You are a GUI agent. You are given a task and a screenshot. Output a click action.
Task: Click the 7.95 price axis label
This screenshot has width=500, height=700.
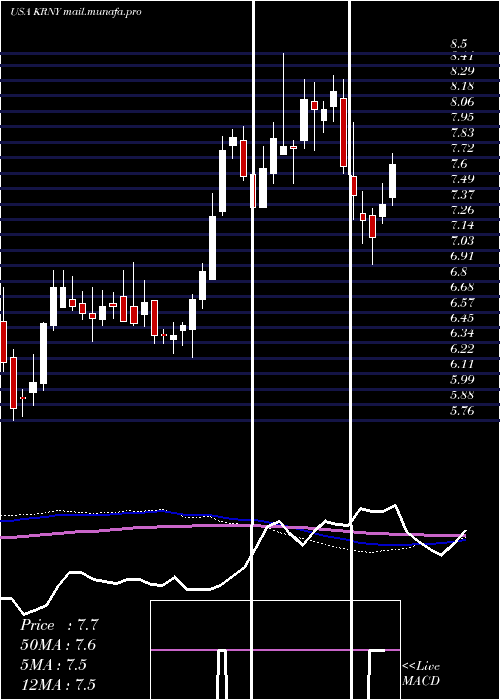(x=462, y=117)
